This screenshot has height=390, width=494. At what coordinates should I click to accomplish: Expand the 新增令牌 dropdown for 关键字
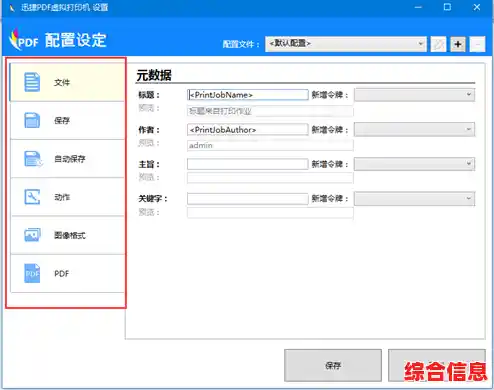click(x=414, y=199)
